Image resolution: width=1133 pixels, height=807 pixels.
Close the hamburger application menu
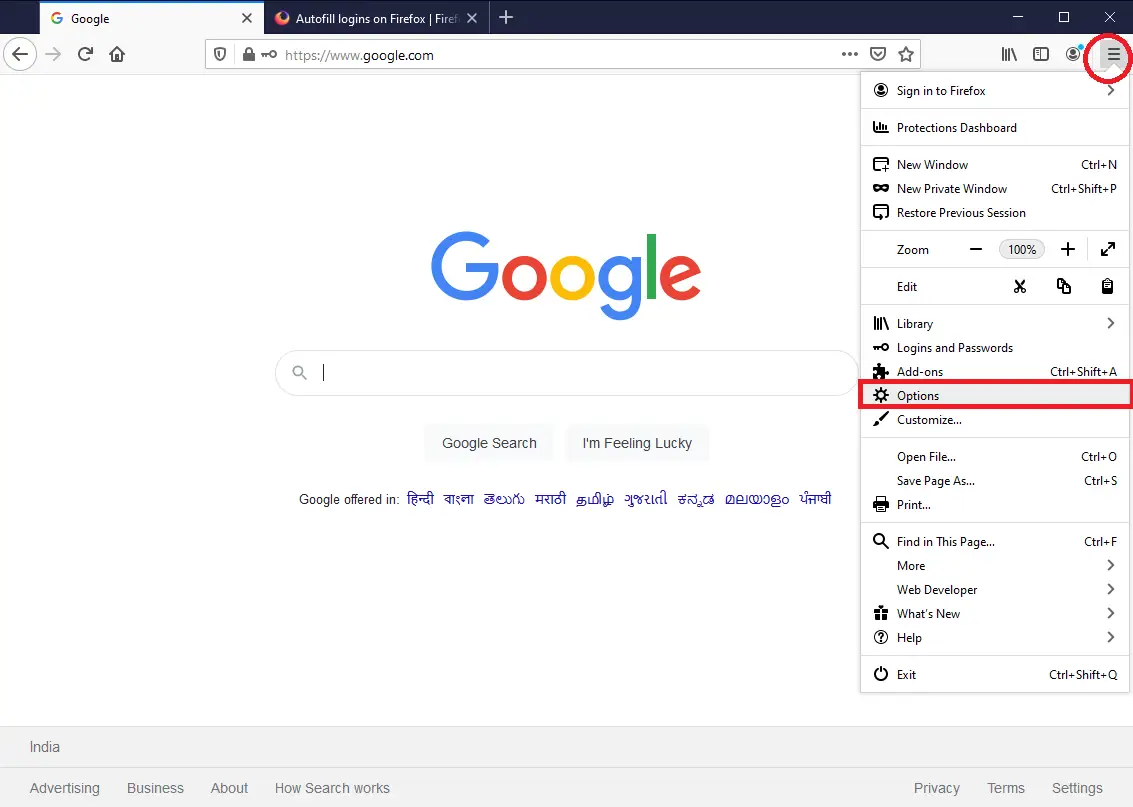coord(1114,54)
